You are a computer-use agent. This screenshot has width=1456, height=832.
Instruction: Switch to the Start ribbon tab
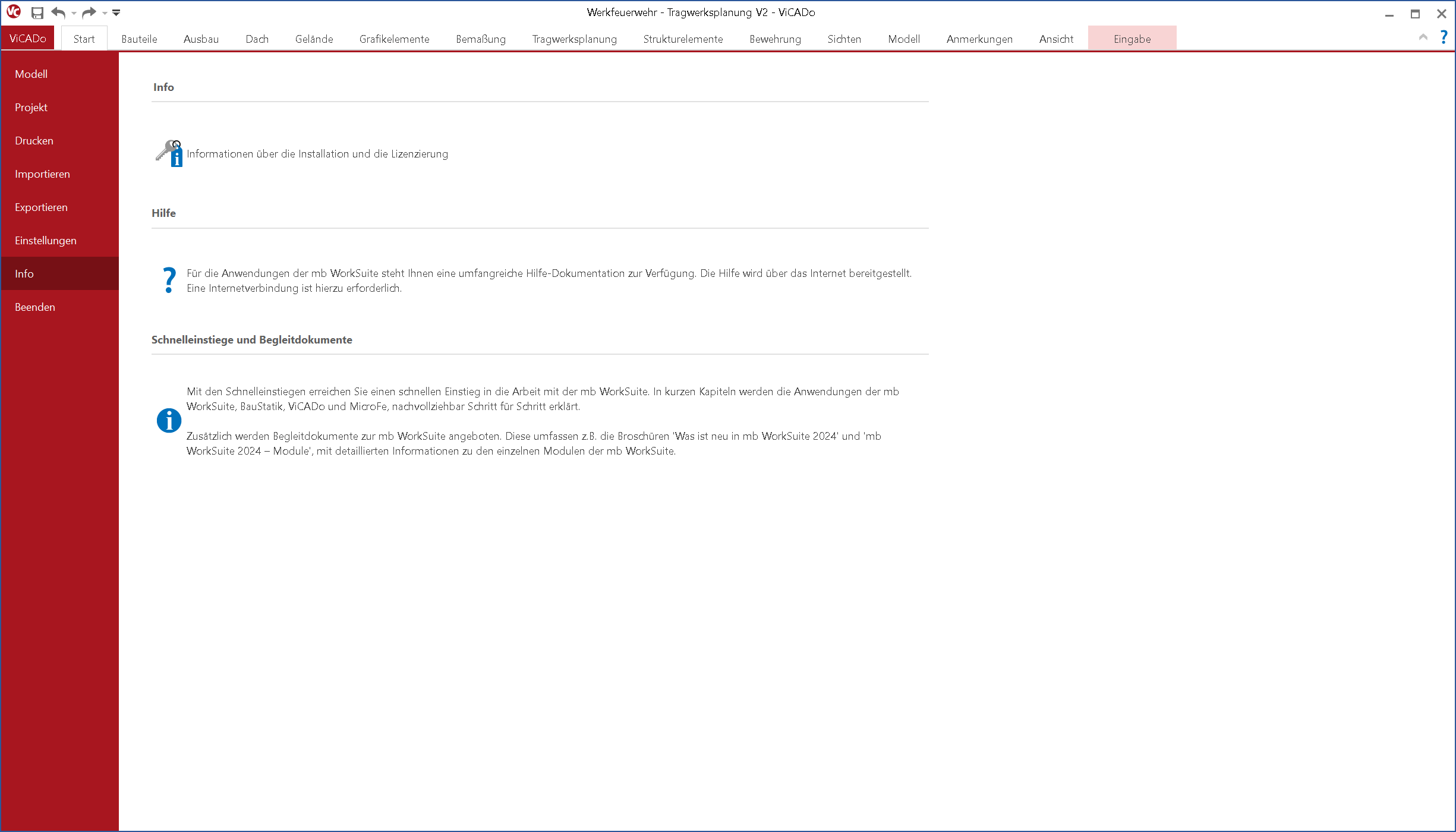coord(84,39)
